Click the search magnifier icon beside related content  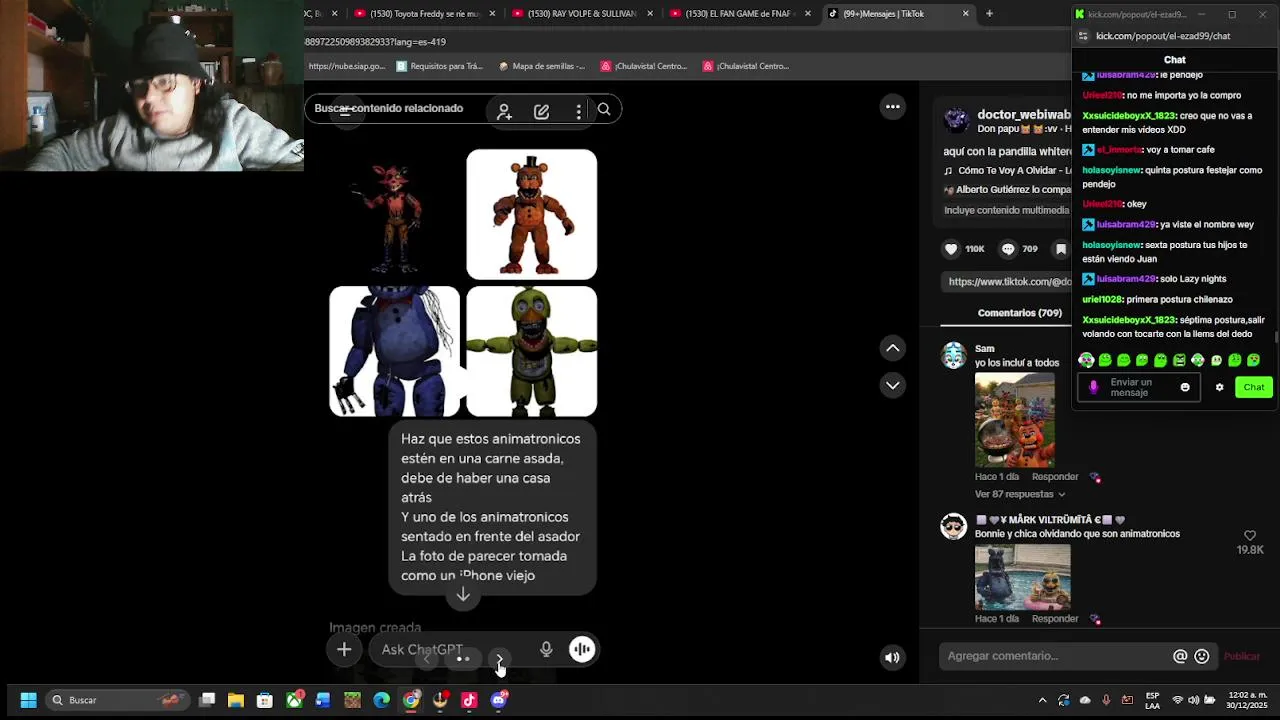[x=604, y=110]
